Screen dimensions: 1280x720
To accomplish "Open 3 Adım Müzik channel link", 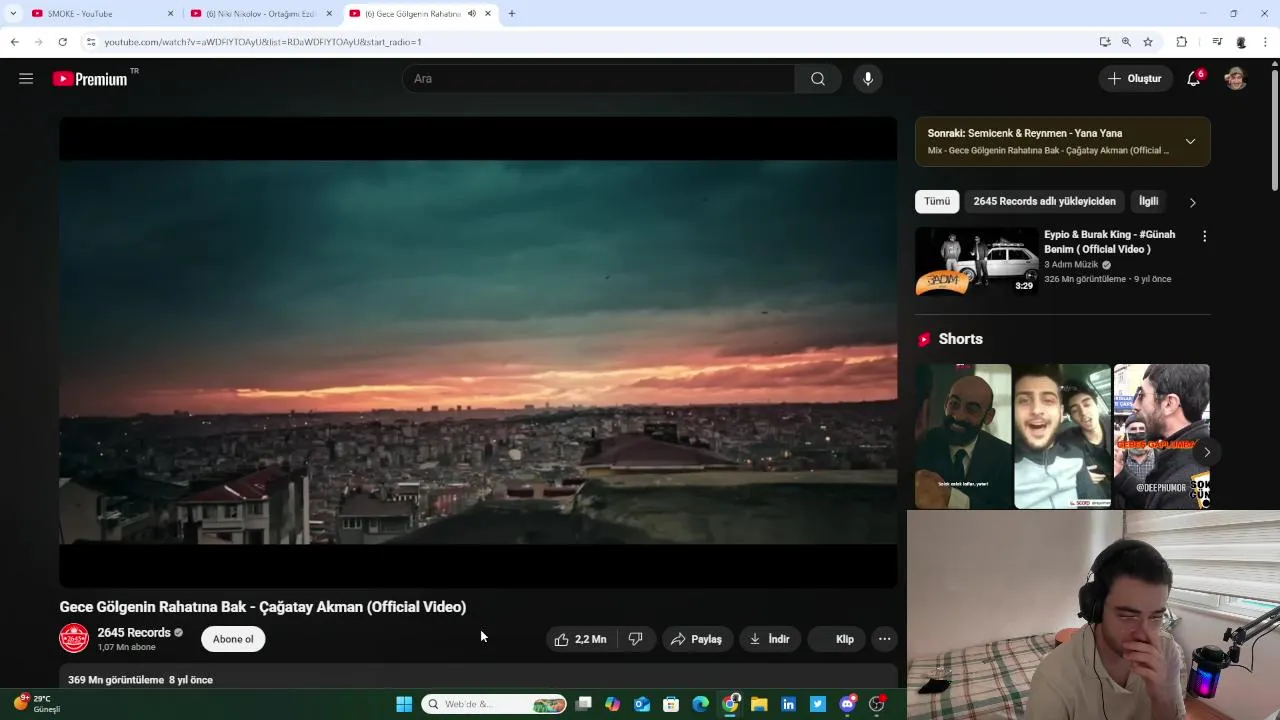I will coord(1071,265).
